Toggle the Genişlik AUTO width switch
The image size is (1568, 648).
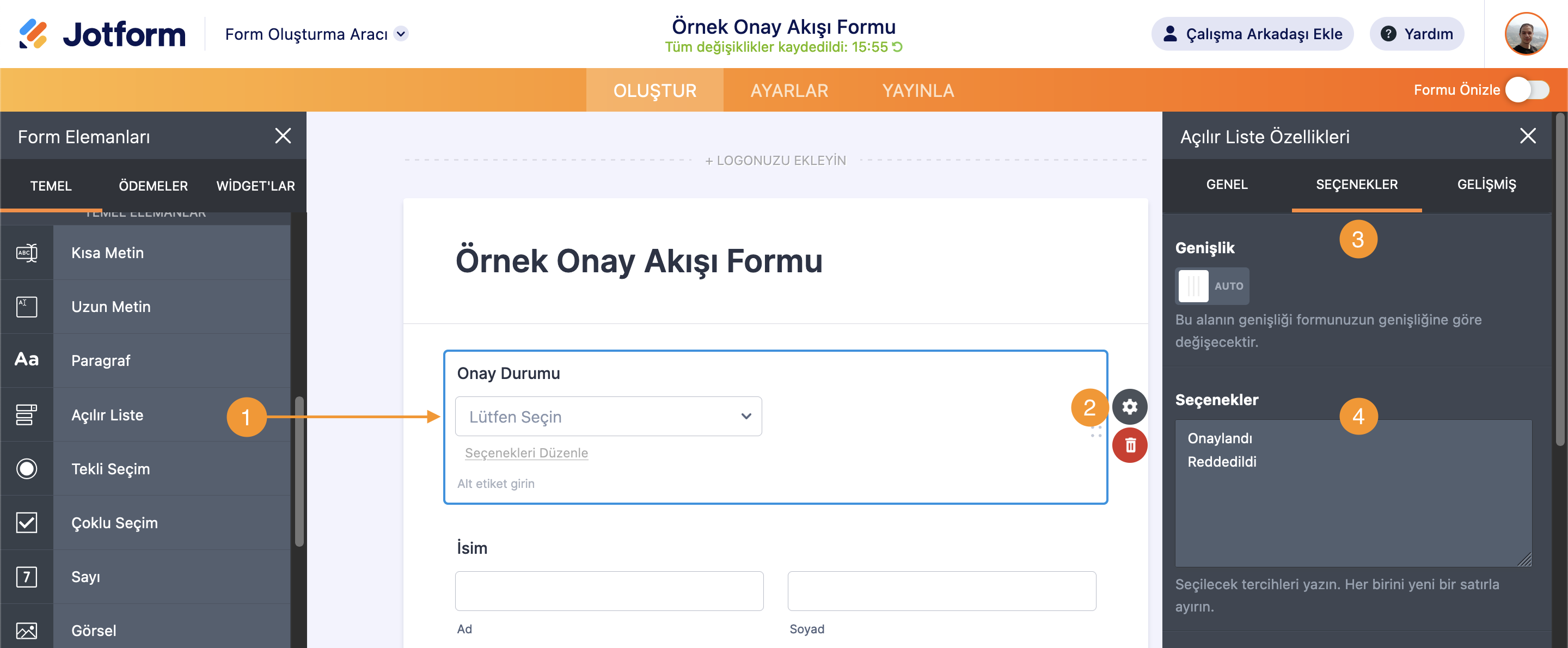[x=1211, y=286]
